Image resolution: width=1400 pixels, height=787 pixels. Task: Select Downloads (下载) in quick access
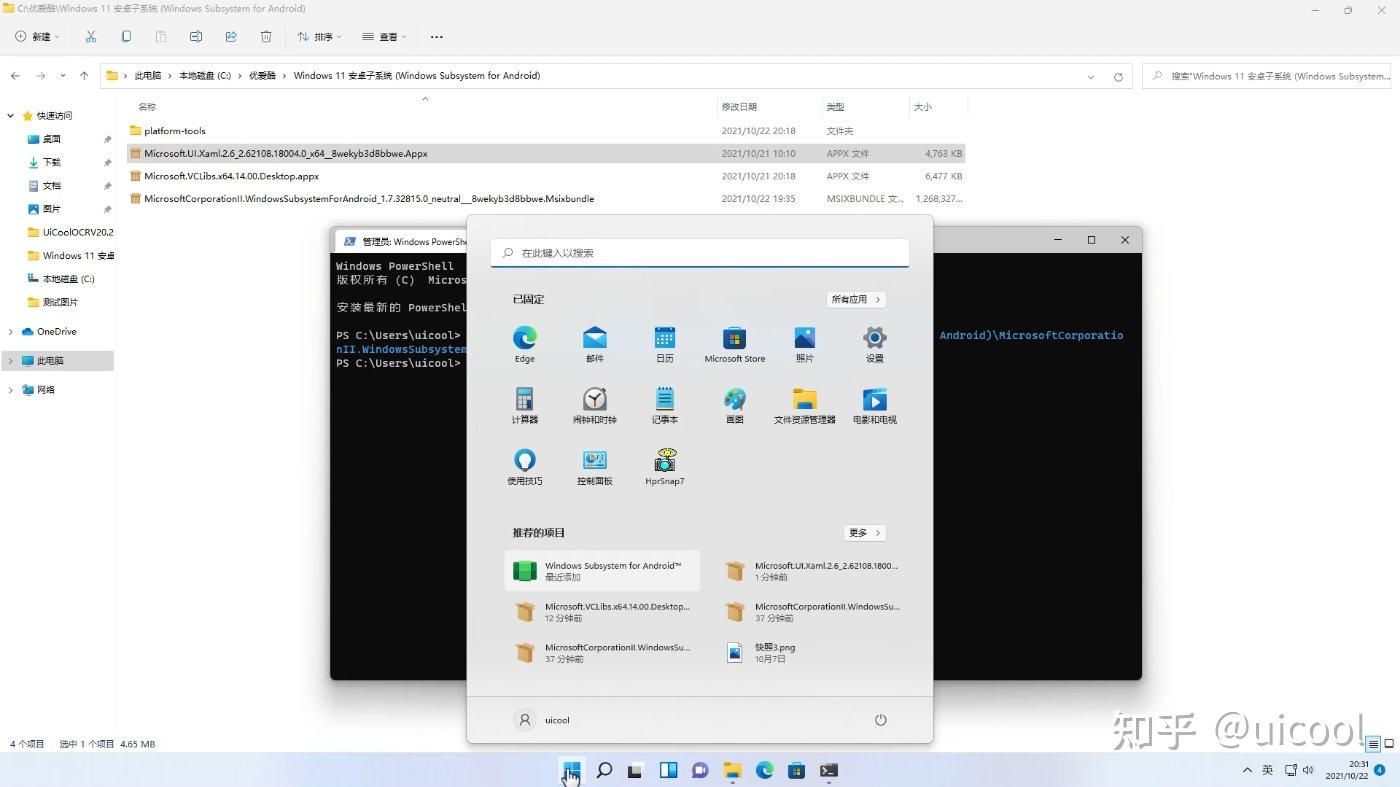[52, 162]
